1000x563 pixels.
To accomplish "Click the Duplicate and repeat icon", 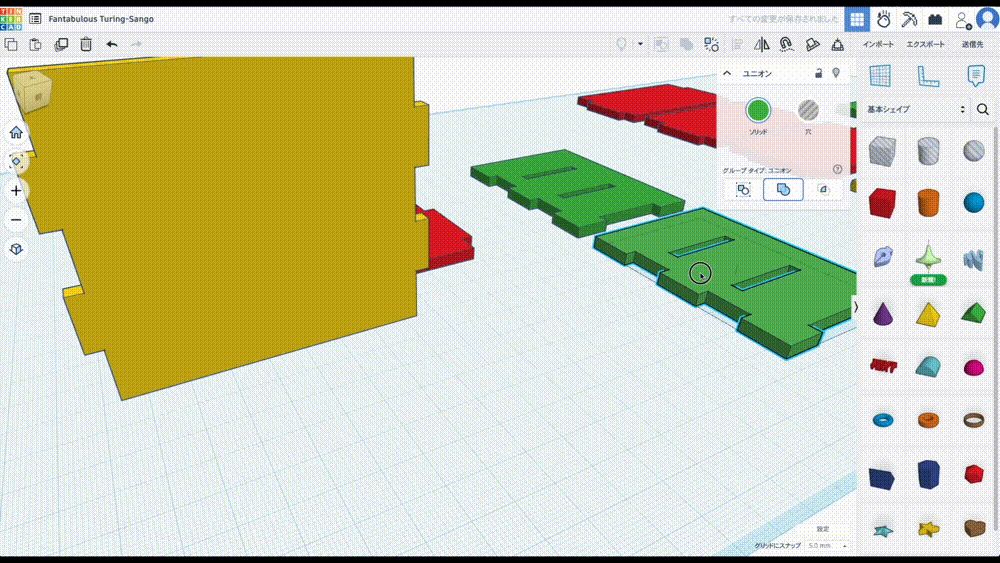I will point(61,44).
